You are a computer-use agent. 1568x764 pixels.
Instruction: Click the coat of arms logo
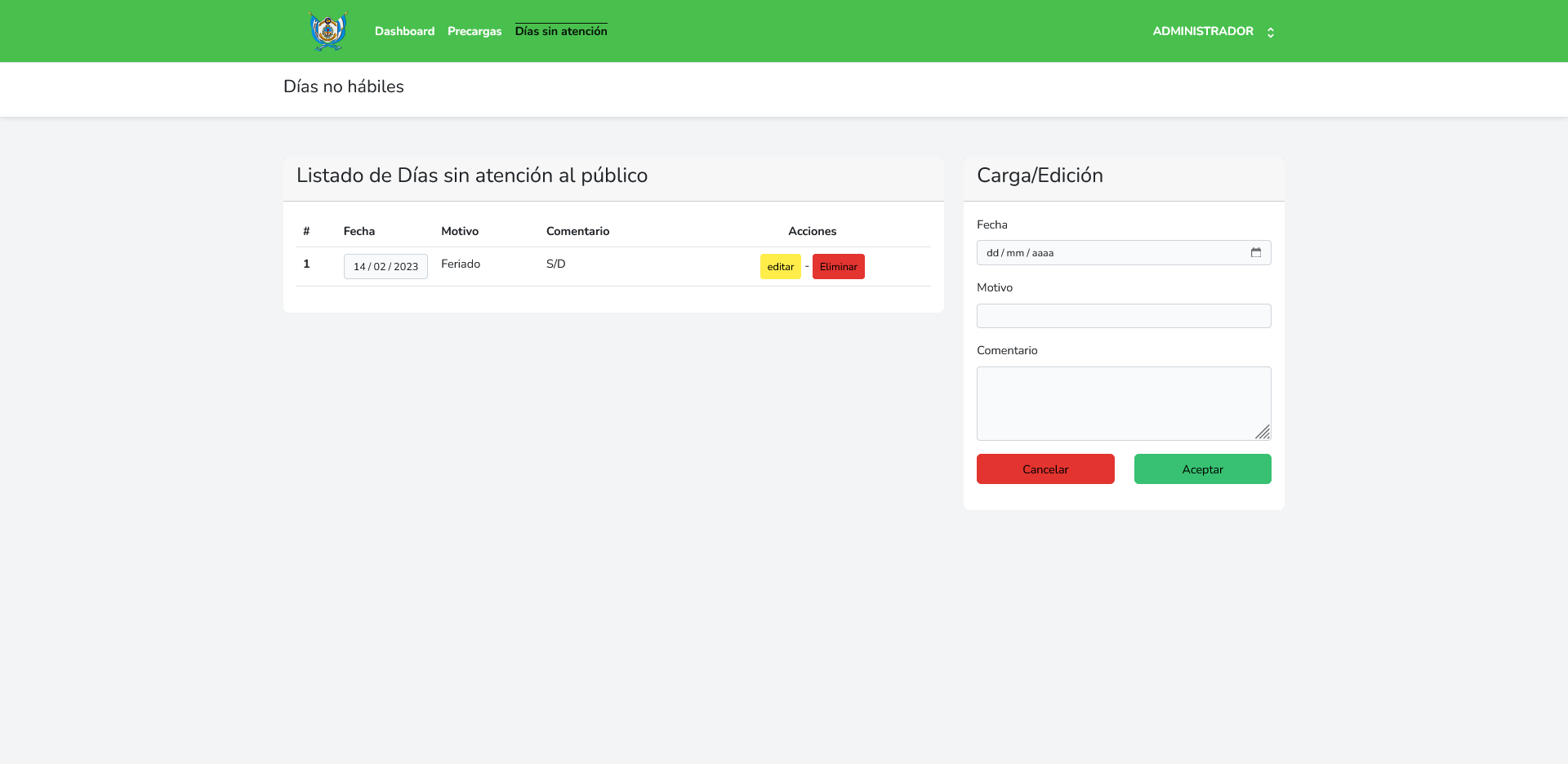click(328, 31)
